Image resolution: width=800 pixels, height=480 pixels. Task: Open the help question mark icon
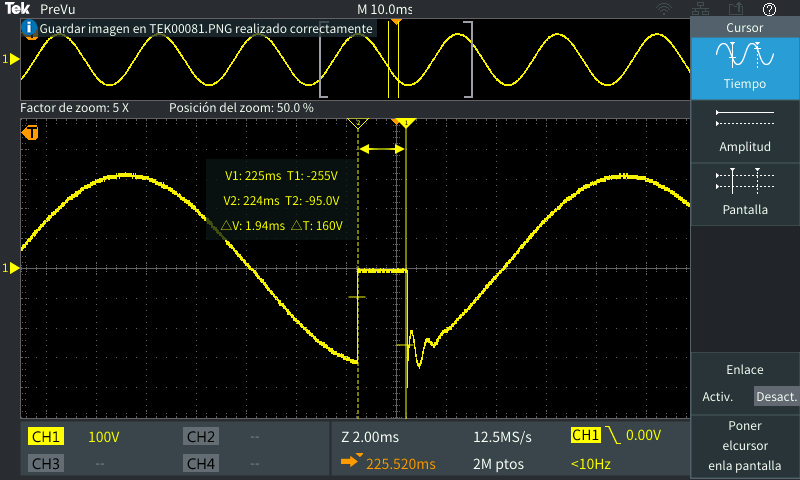tap(769, 9)
